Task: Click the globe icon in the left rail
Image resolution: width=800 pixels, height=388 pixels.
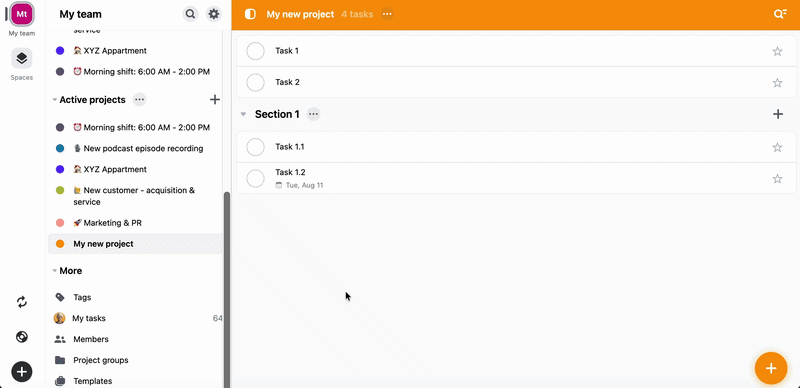Action: pyautogui.click(x=21, y=336)
